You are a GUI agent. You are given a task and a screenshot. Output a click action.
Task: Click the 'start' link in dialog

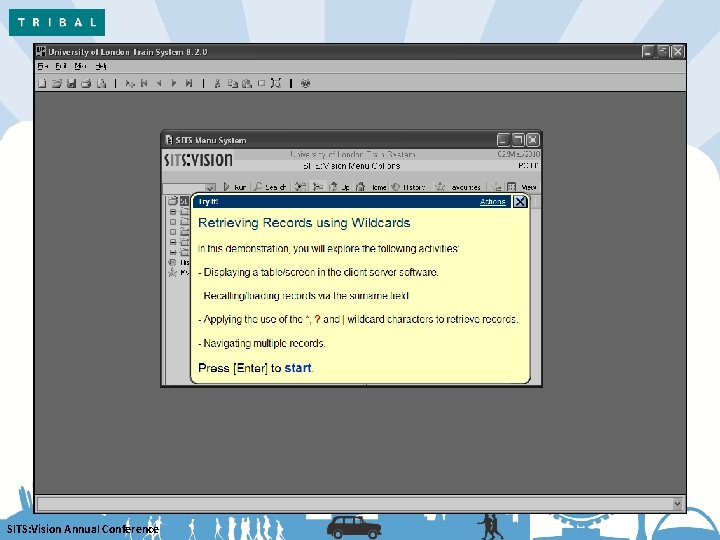(298, 368)
